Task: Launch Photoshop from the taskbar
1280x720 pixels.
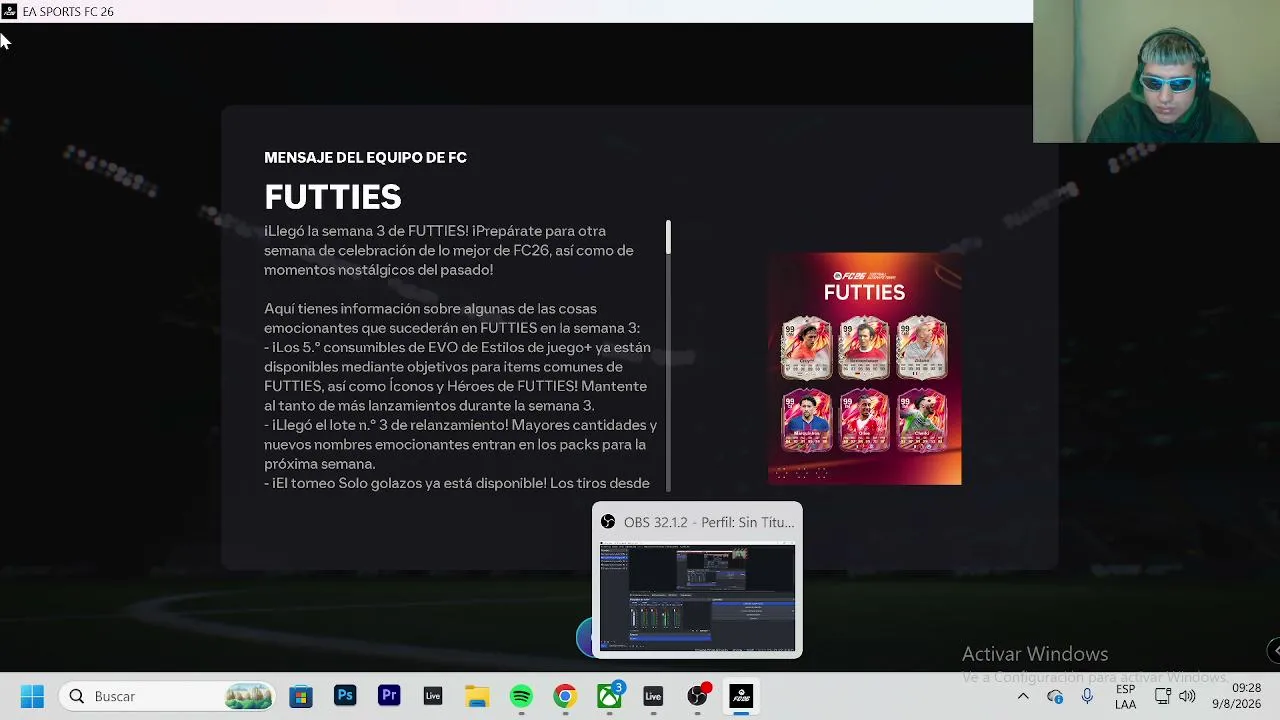Action: click(345, 696)
